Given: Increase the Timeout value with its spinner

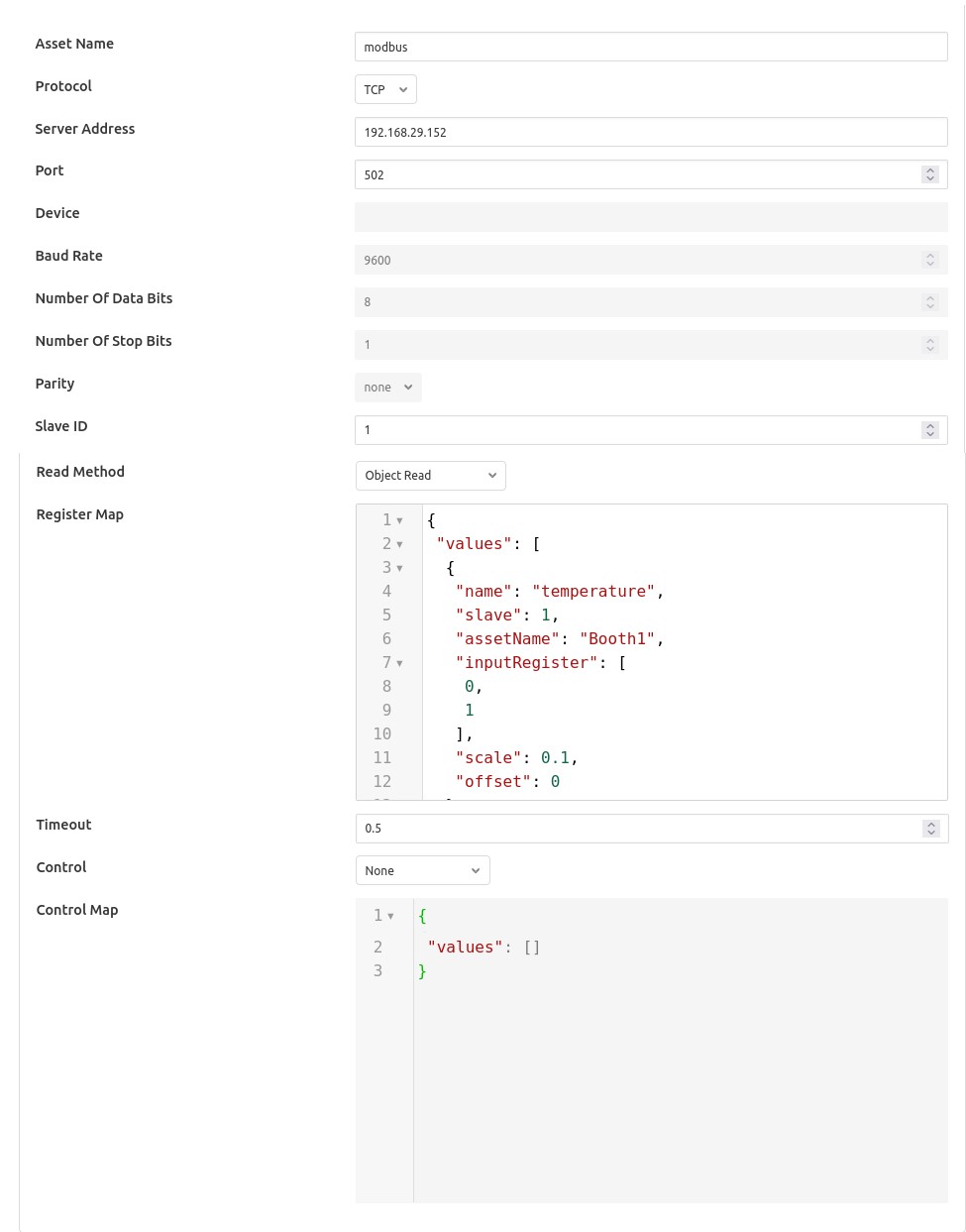Looking at the screenshot, I should tap(930, 825).
